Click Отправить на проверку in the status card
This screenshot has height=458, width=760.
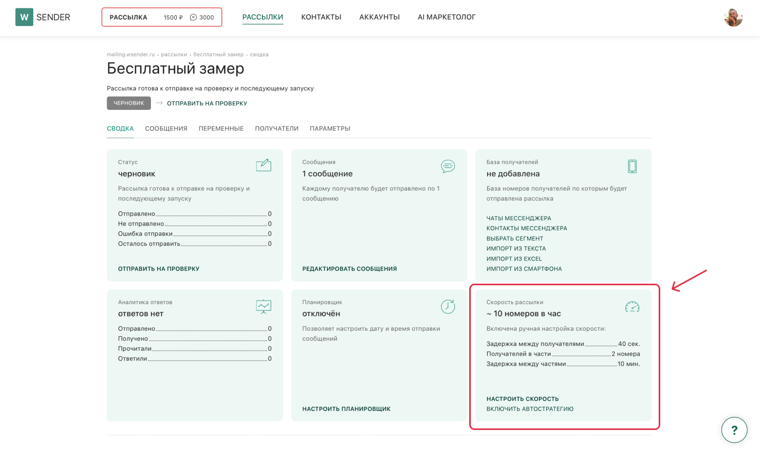158,268
